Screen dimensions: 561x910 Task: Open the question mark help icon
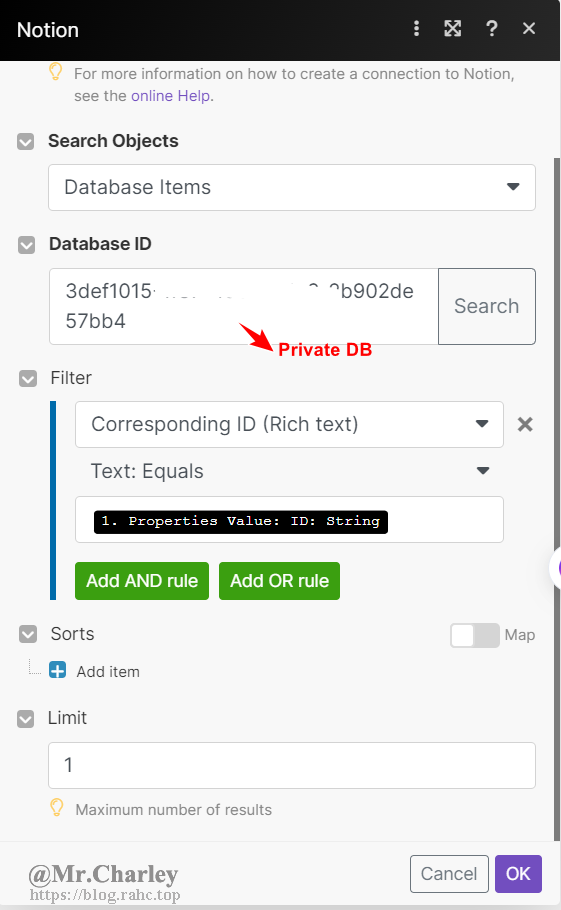tap(491, 28)
